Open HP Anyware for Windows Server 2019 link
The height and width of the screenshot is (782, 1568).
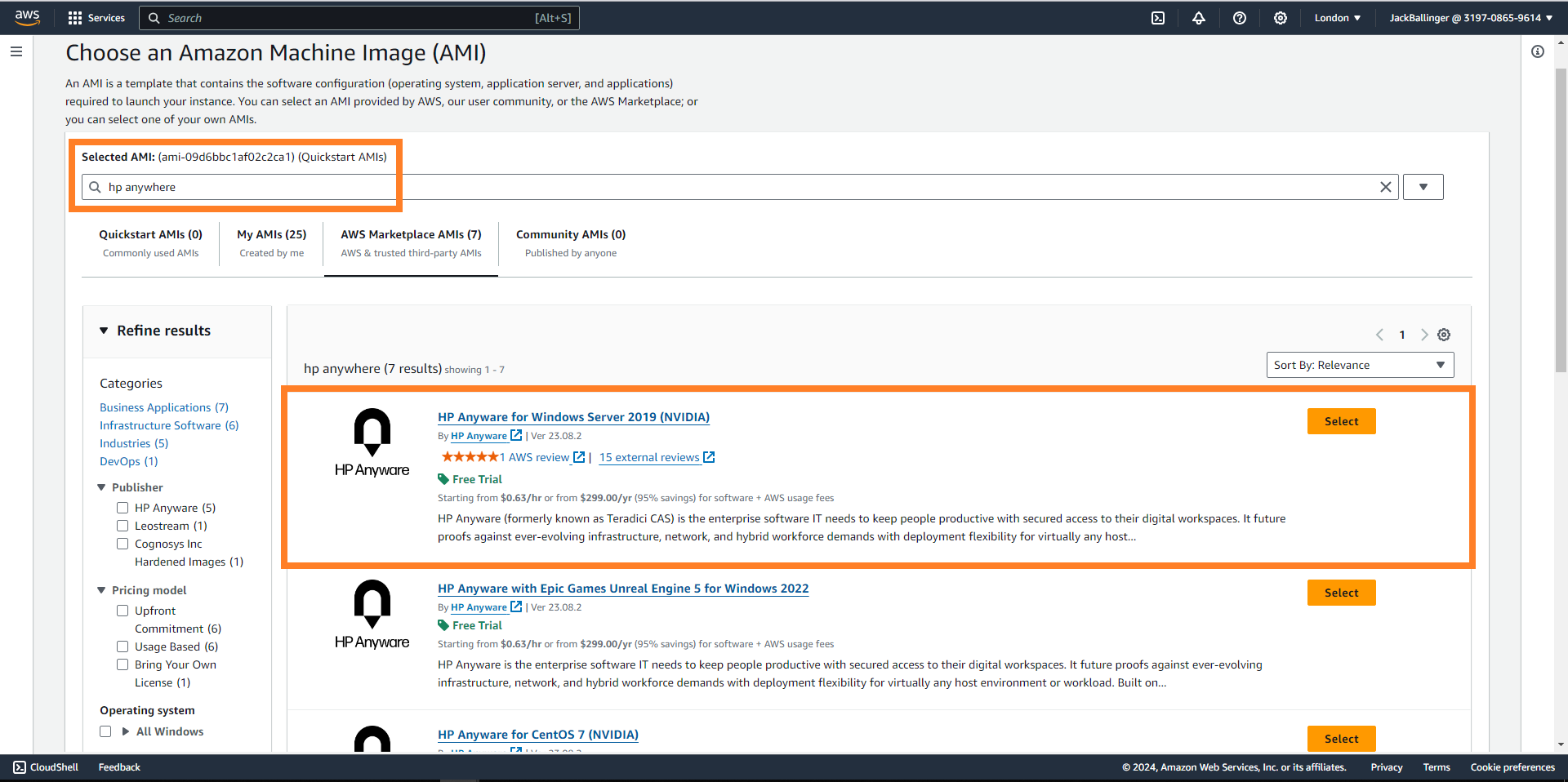573,417
